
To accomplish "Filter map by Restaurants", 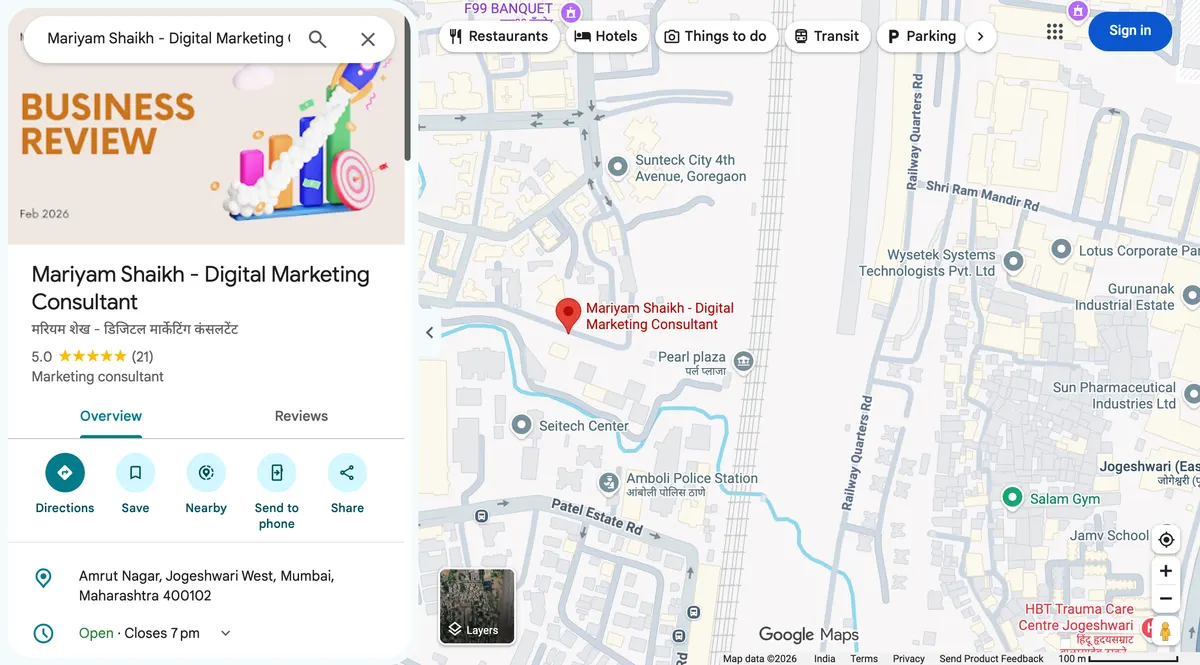I will 499,36.
